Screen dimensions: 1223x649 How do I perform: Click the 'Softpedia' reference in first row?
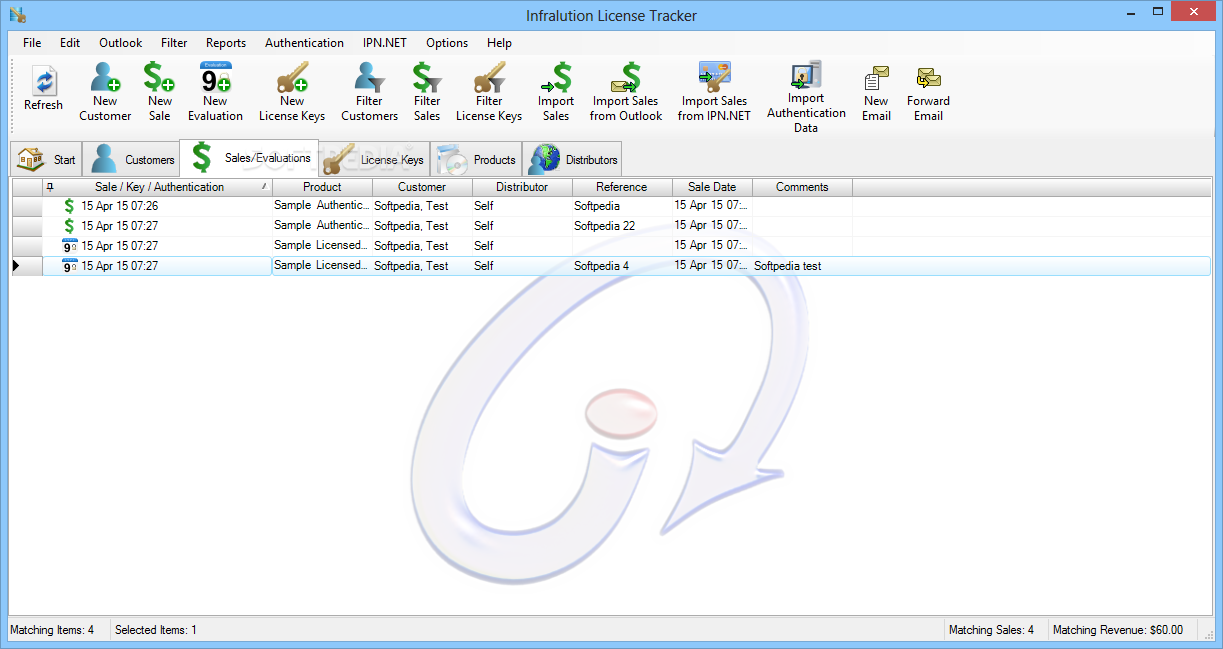point(622,206)
